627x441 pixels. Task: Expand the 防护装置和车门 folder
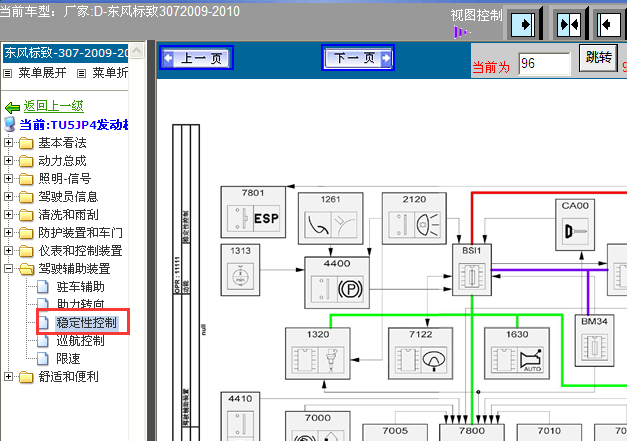point(8,232)
